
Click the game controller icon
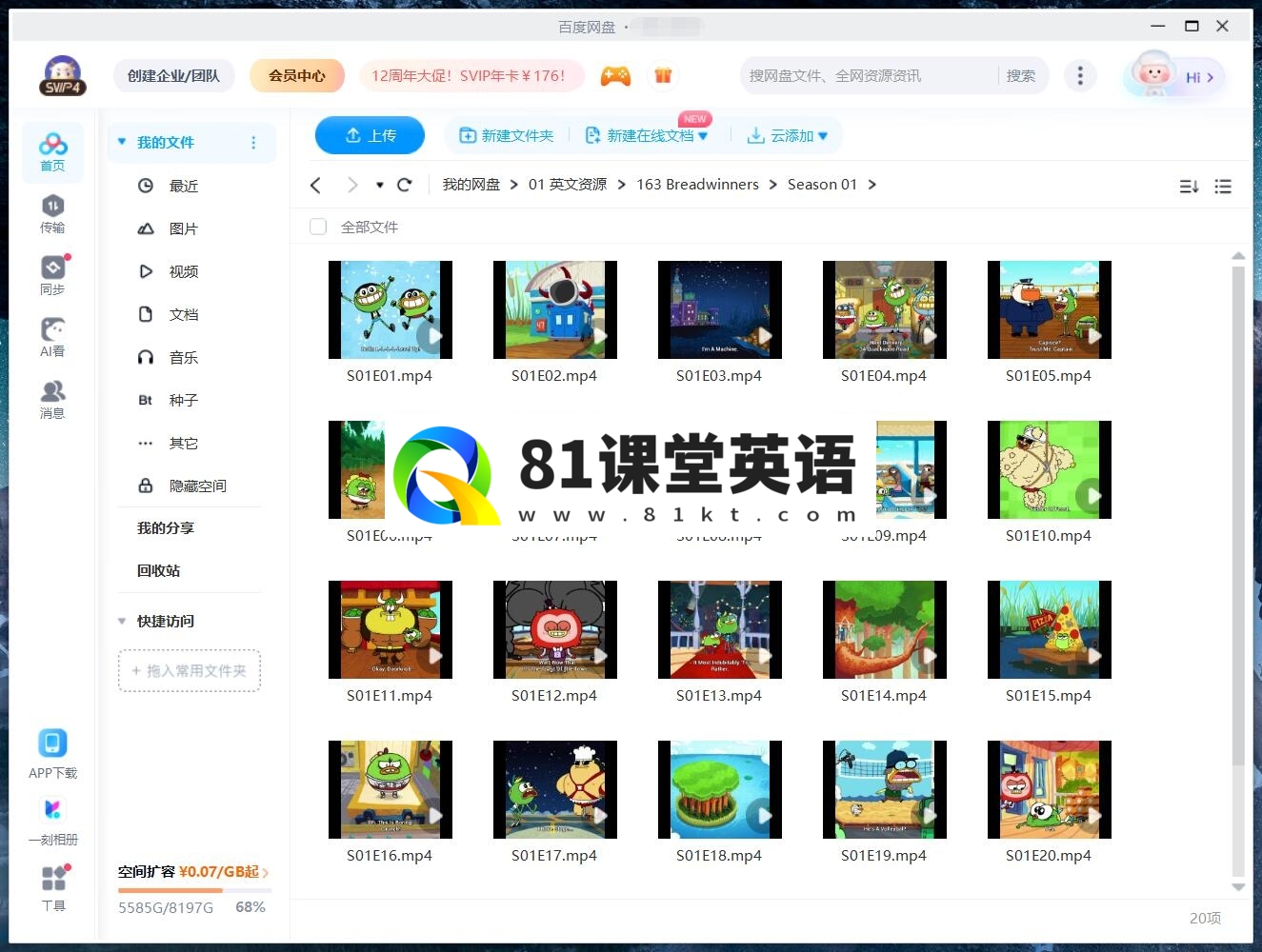coord(615,76)
